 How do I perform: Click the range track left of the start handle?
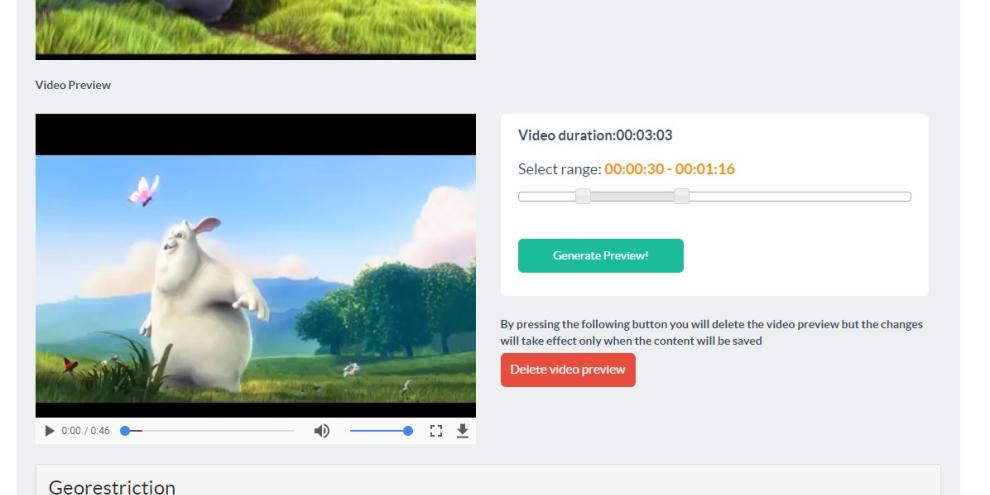tap(547, 196)
